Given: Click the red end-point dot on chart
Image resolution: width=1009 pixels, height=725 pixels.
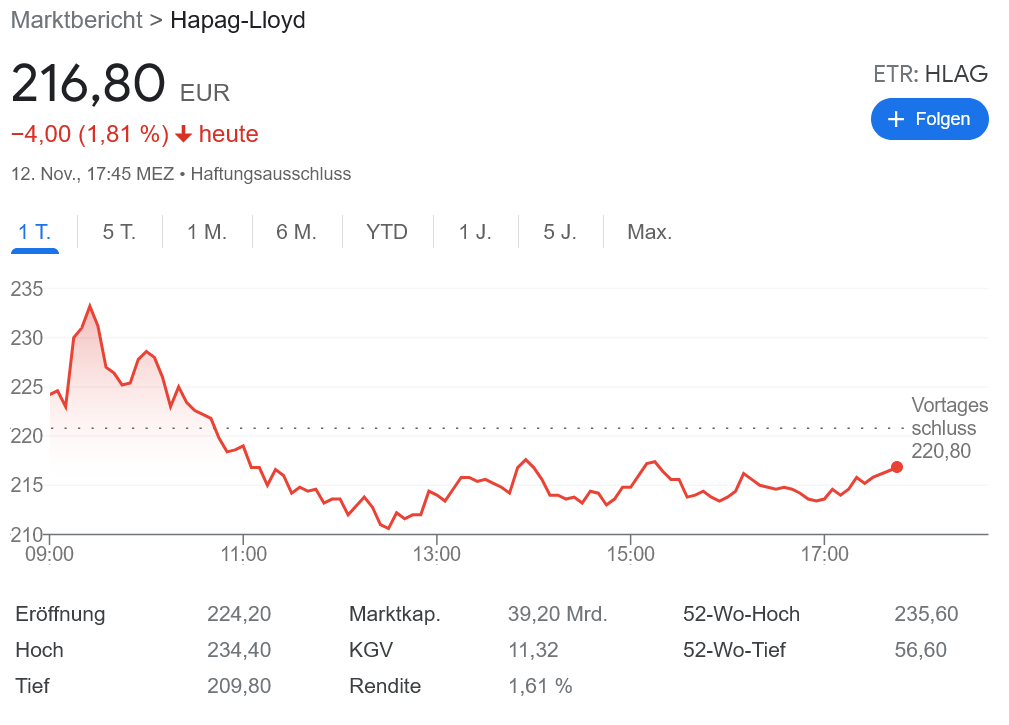Looking at the screenshot, I should coord(897,467).
